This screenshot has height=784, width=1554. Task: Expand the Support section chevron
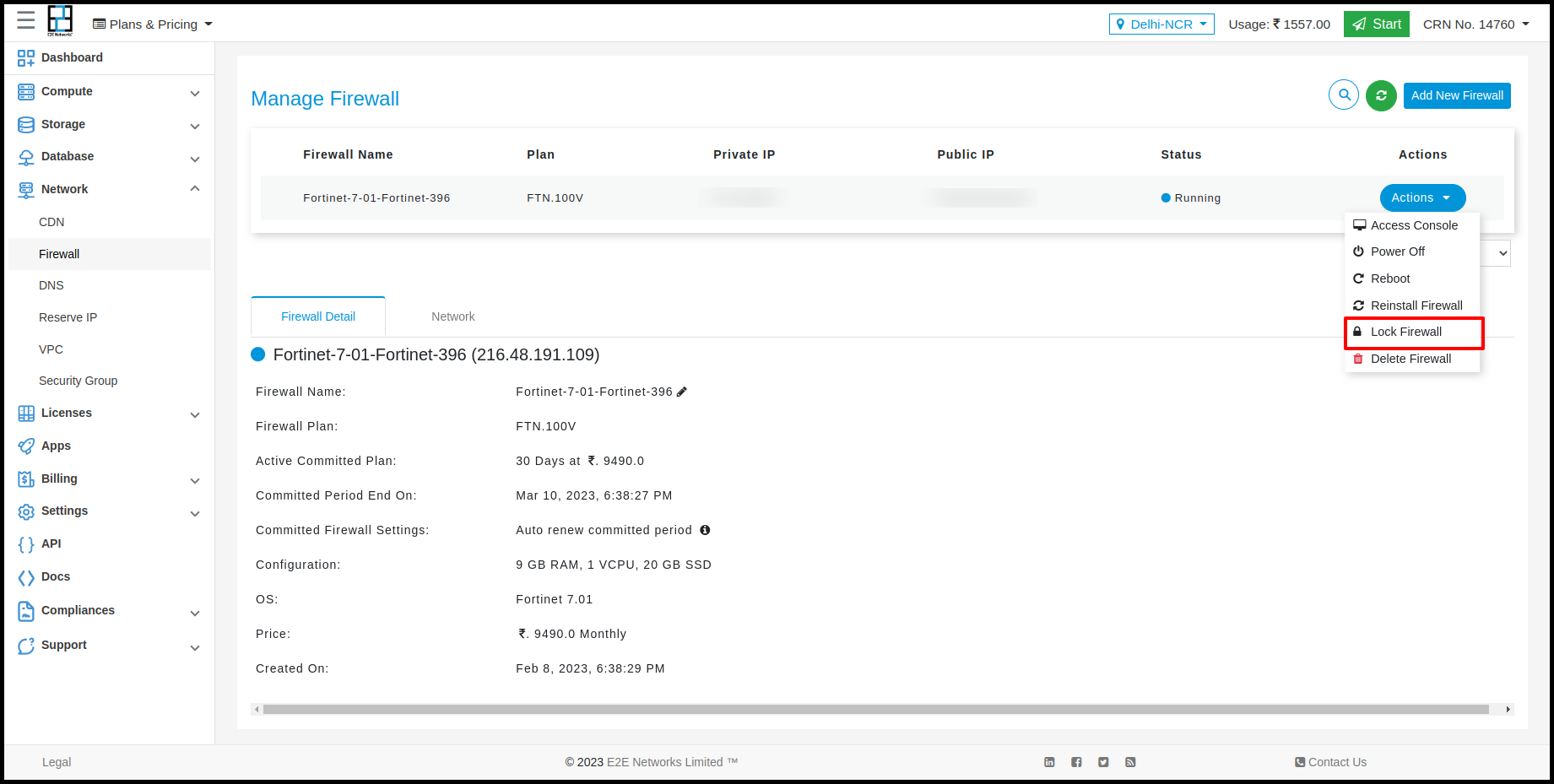pos(195,647)
